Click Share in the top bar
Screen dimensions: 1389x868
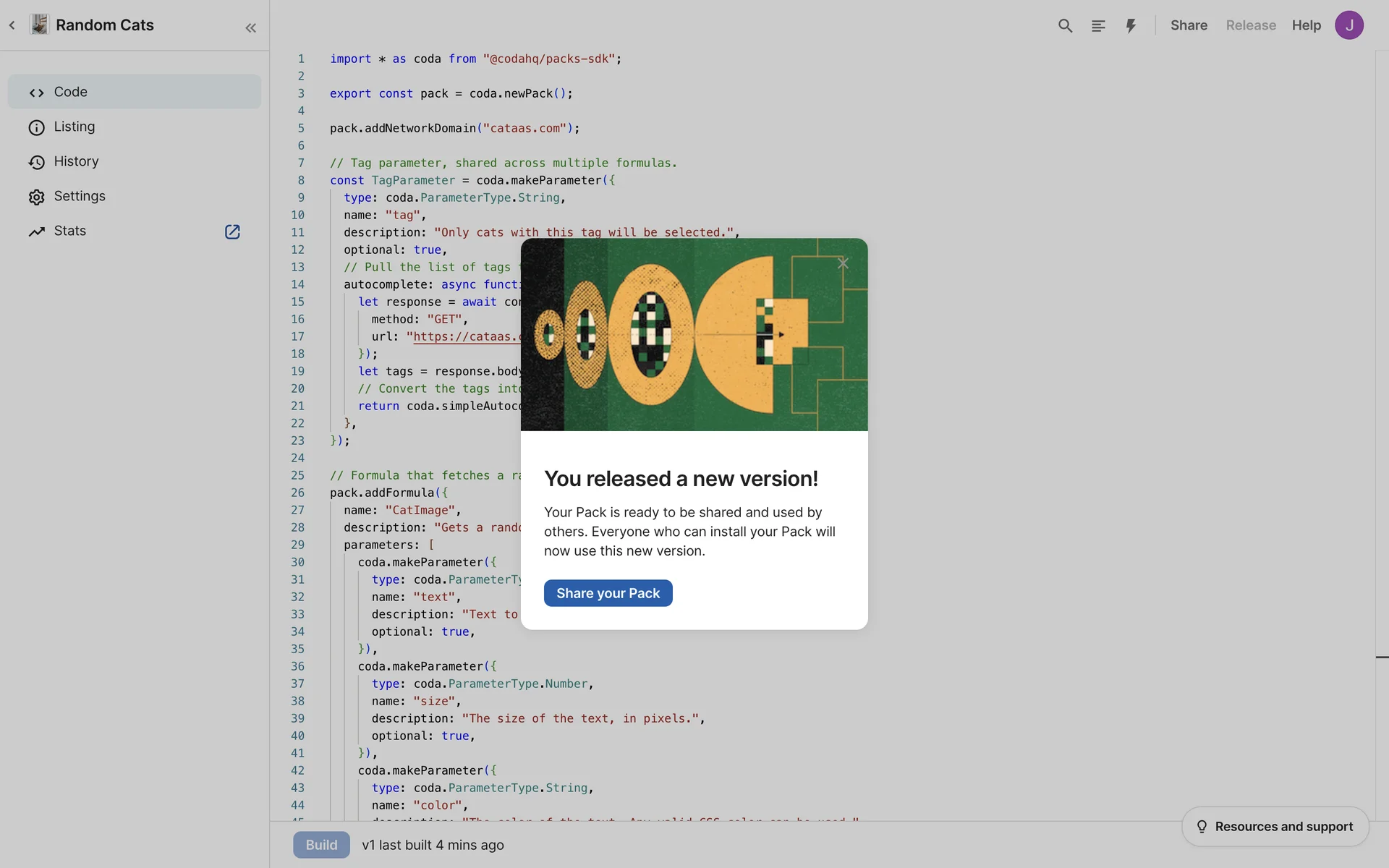(x=1189, y=25)
